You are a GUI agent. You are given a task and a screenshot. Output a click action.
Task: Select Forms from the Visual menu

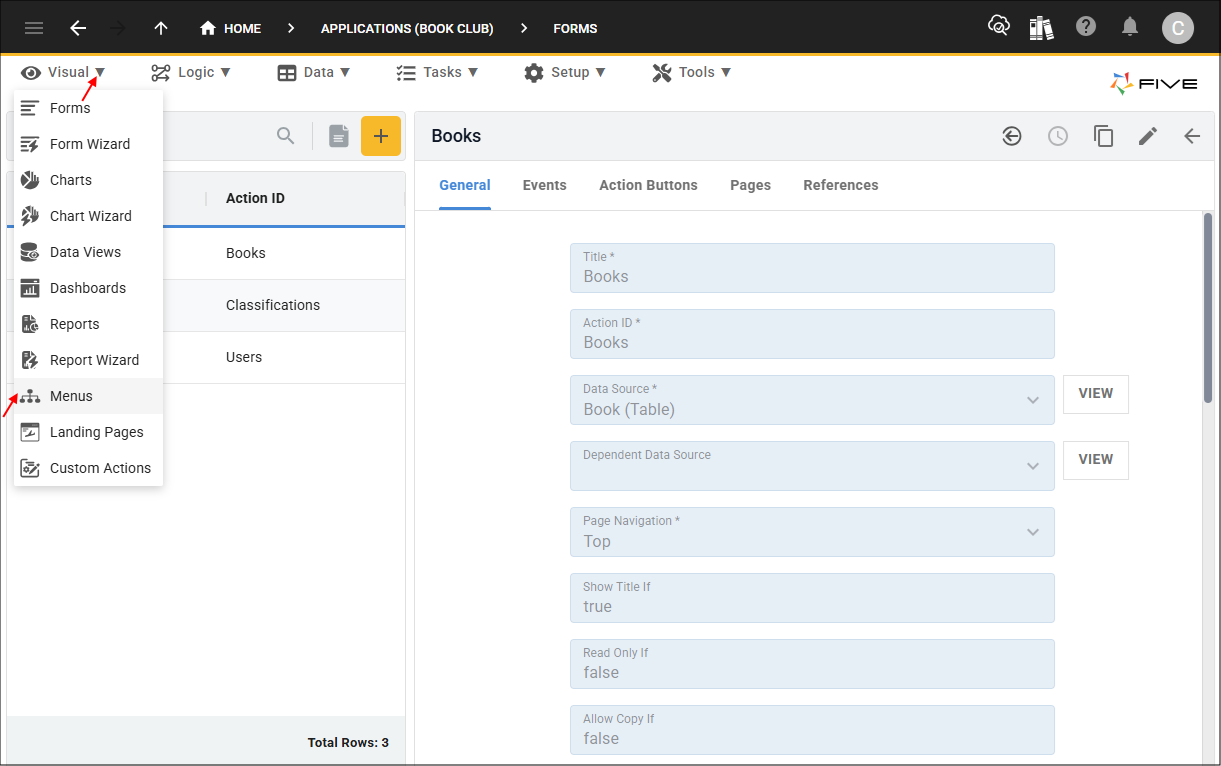(x=88, y=108)
